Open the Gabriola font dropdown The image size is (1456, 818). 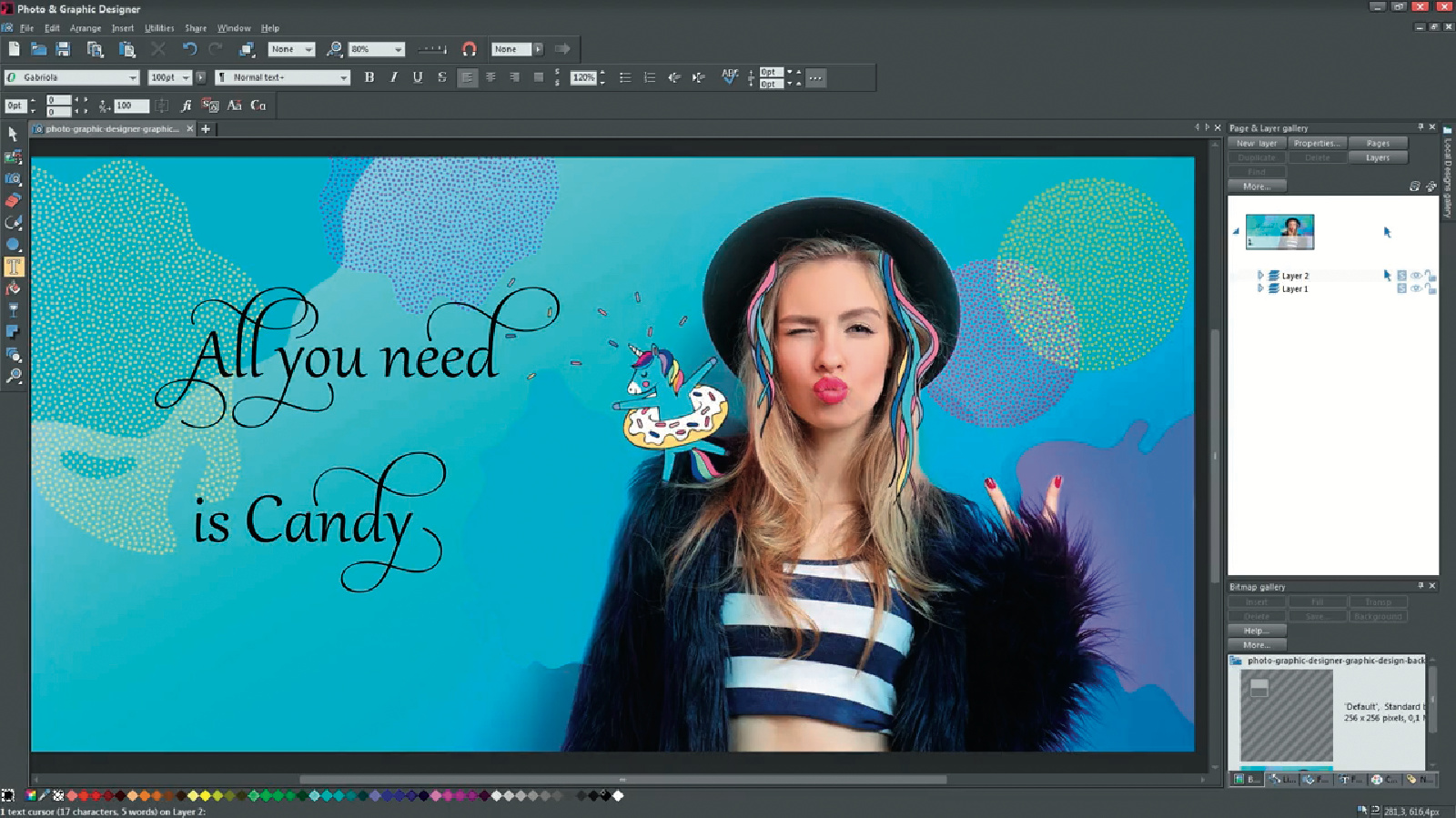(x=133, y=77)
